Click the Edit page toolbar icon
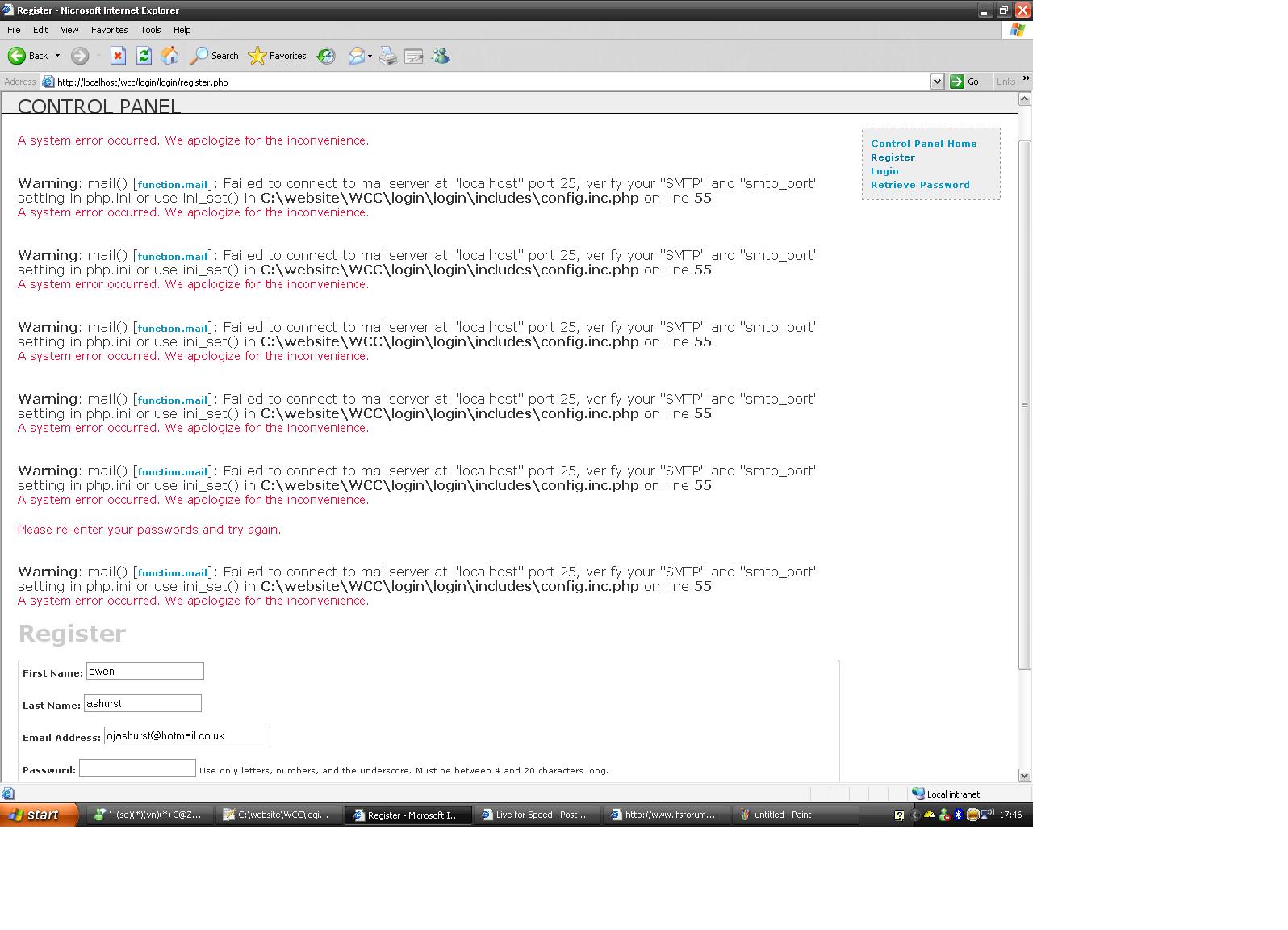 [414, 56]
